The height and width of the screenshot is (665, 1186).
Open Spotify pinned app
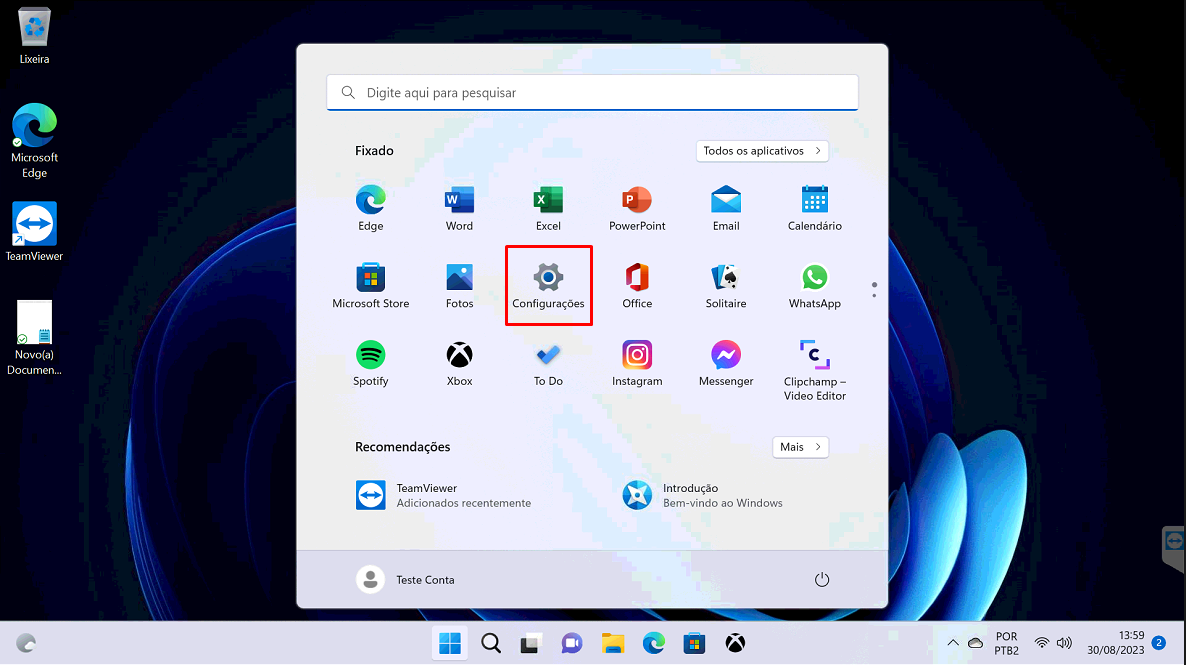click(371, 364)
